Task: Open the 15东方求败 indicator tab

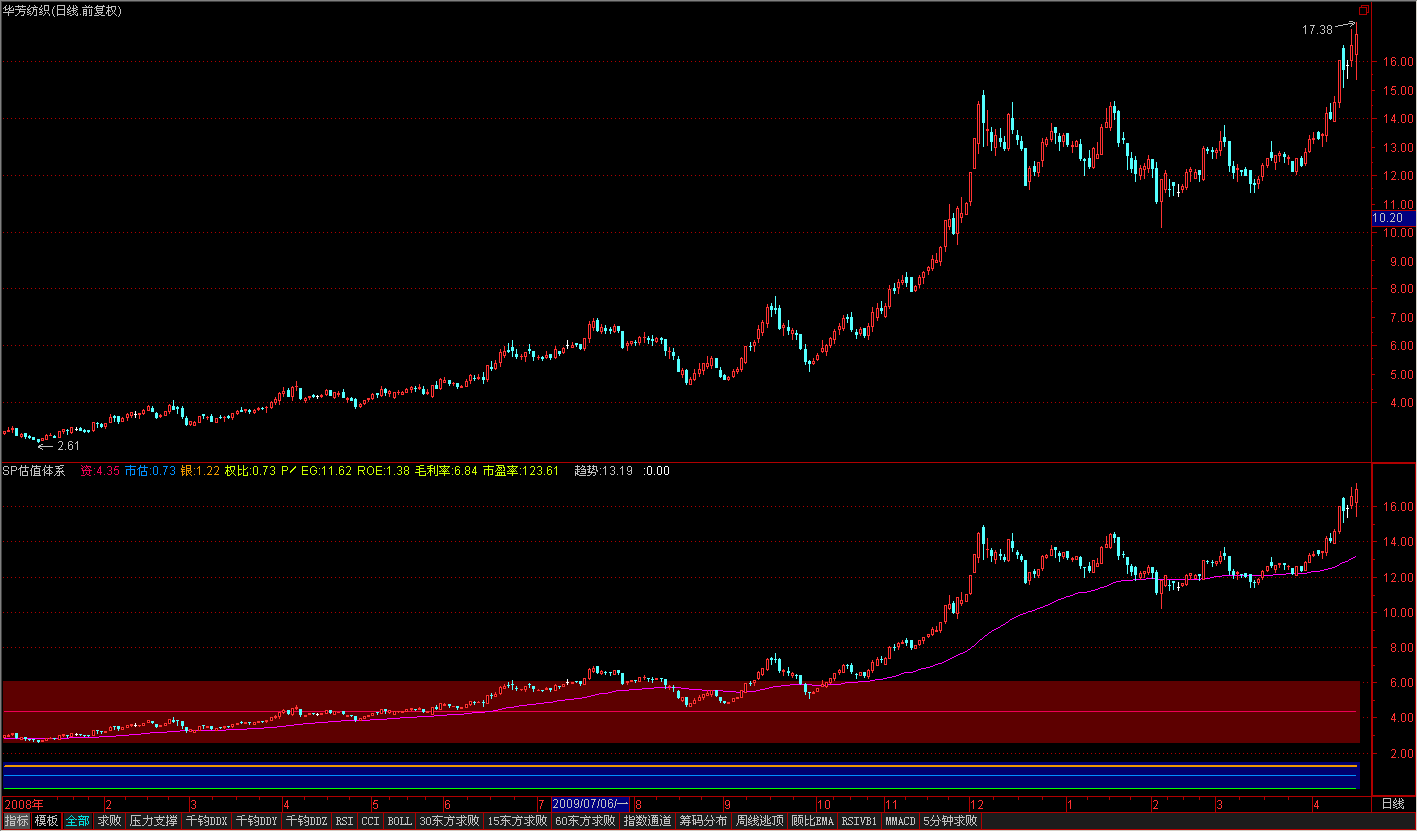Action: (517, 821)
